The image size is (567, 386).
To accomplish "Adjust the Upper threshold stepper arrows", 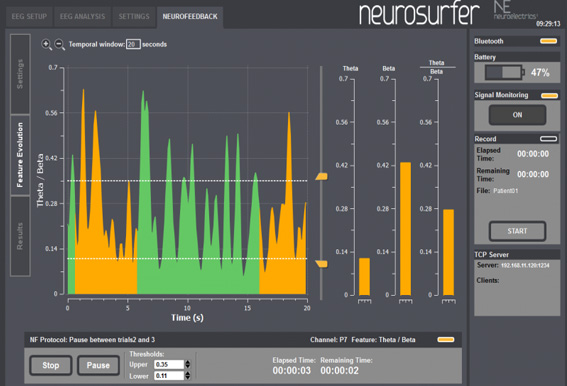I will [x=188, y=364].
